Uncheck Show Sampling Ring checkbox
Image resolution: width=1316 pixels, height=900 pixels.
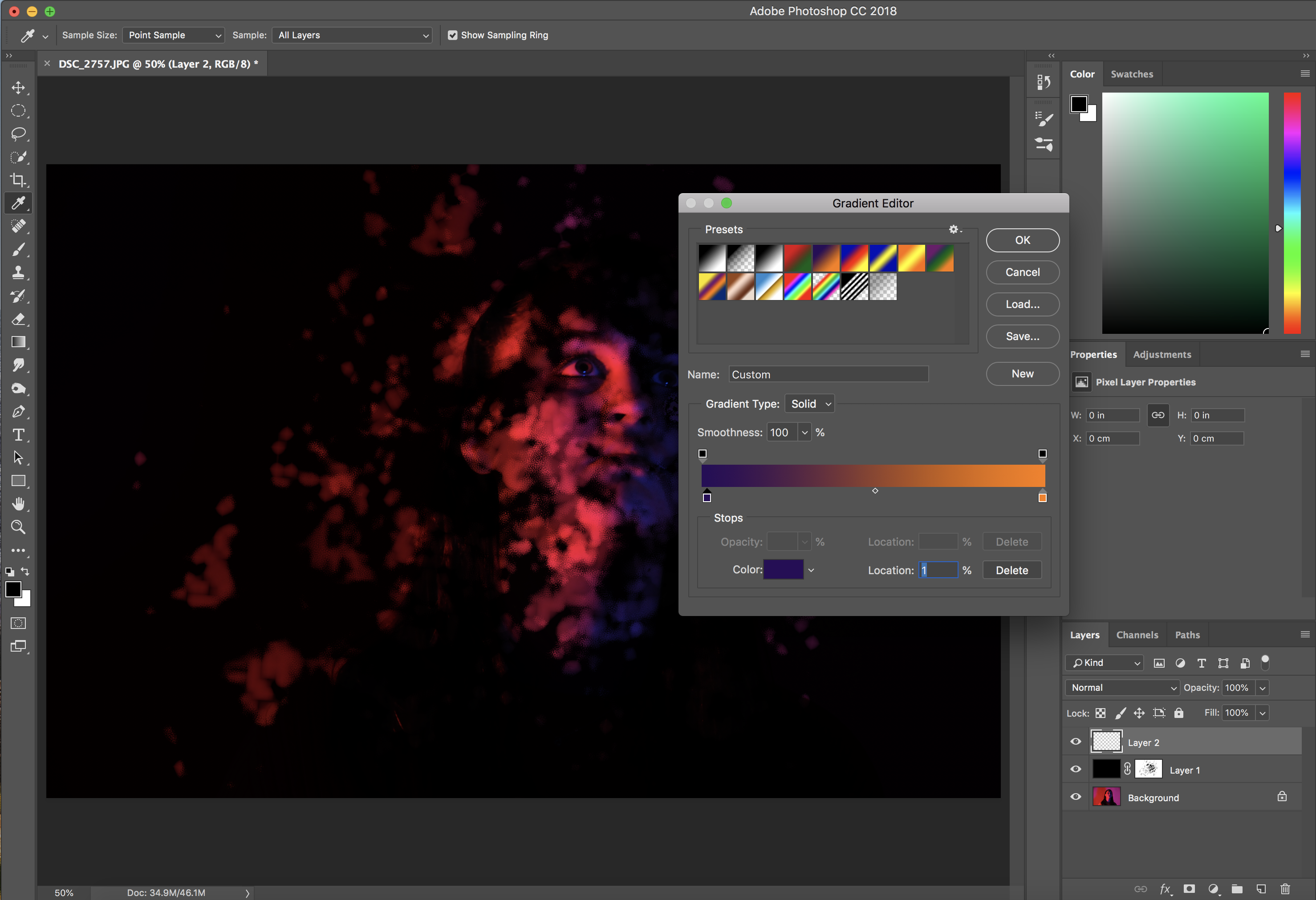point(452,35)
